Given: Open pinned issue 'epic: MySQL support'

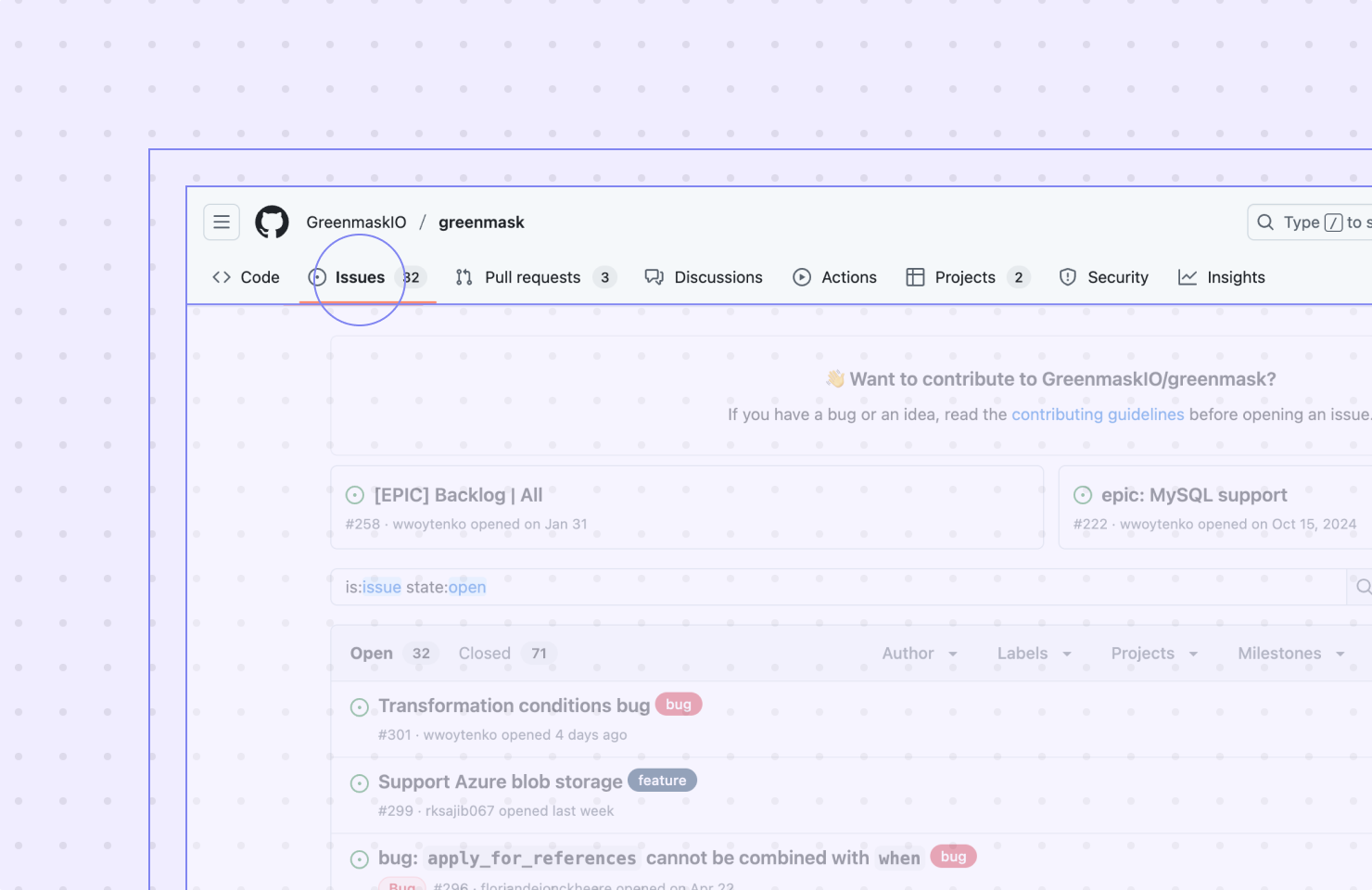Looking at the screenshot, I should pyautogui.click(x=1194, y=495).
